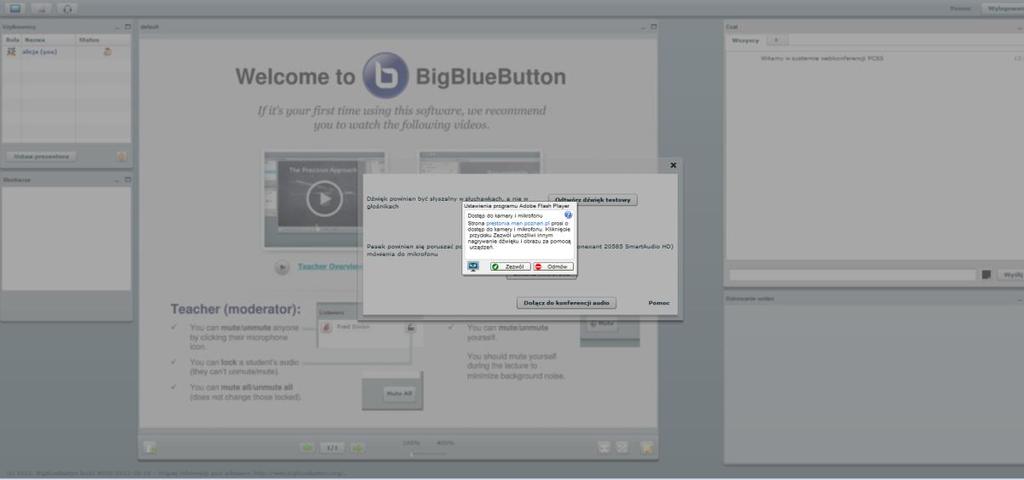Click the raise hand icon in users panel
Image resolution: width=1024 pixels, height=480 pixels.
coord(121,157)
